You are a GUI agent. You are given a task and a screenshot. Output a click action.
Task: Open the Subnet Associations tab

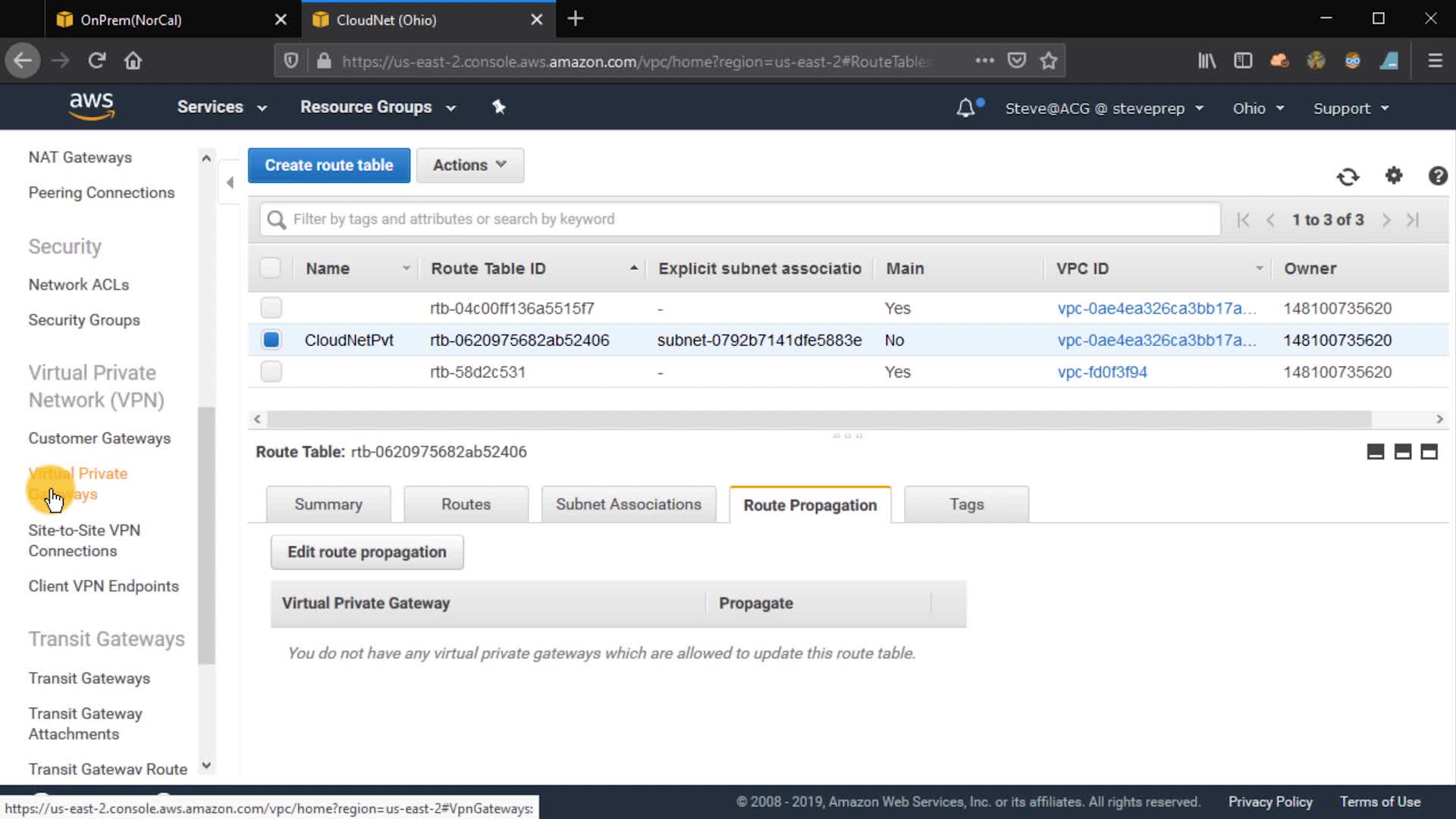628,504
